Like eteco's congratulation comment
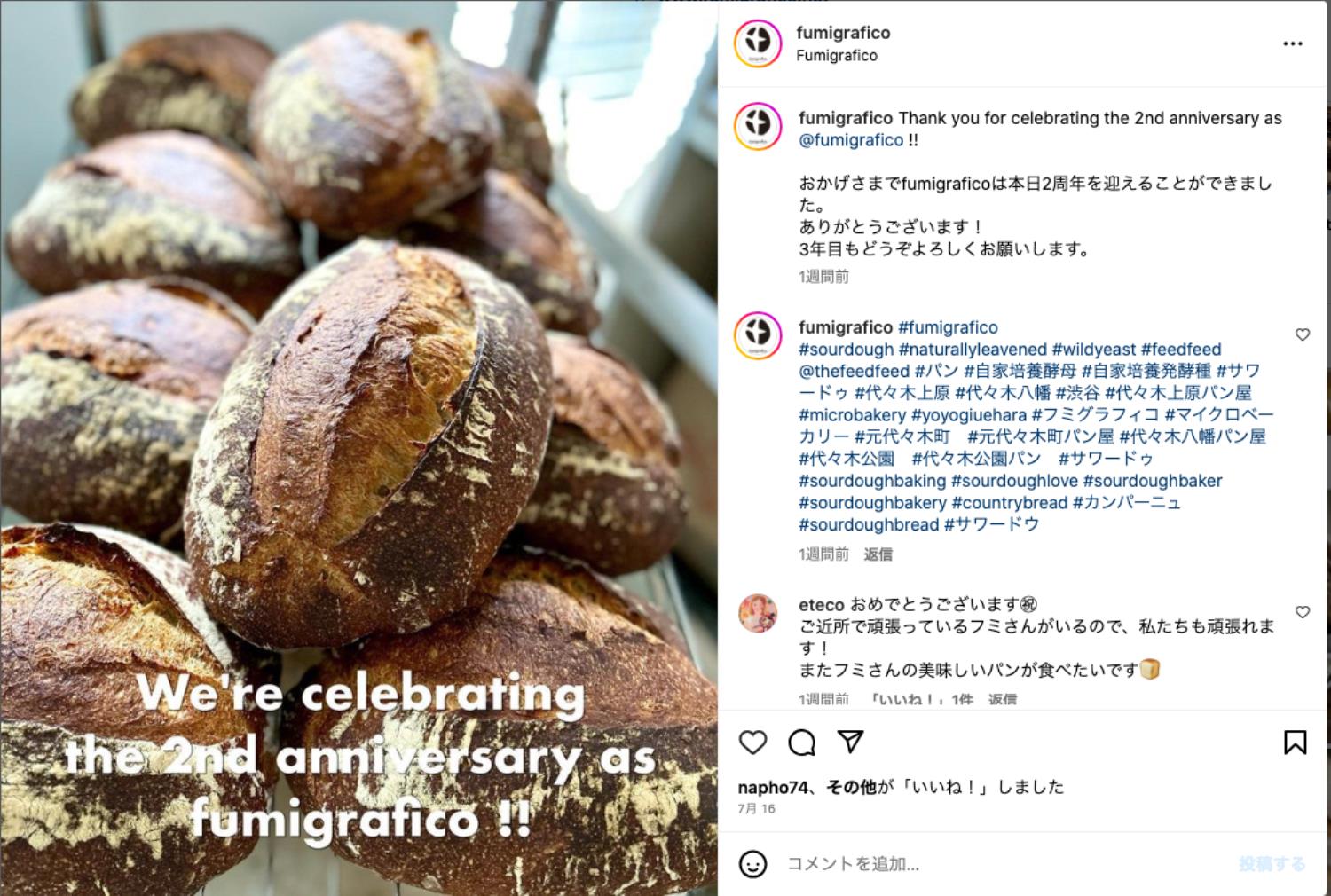This screenshot has width=1331, height=896. pos(1302,612)
